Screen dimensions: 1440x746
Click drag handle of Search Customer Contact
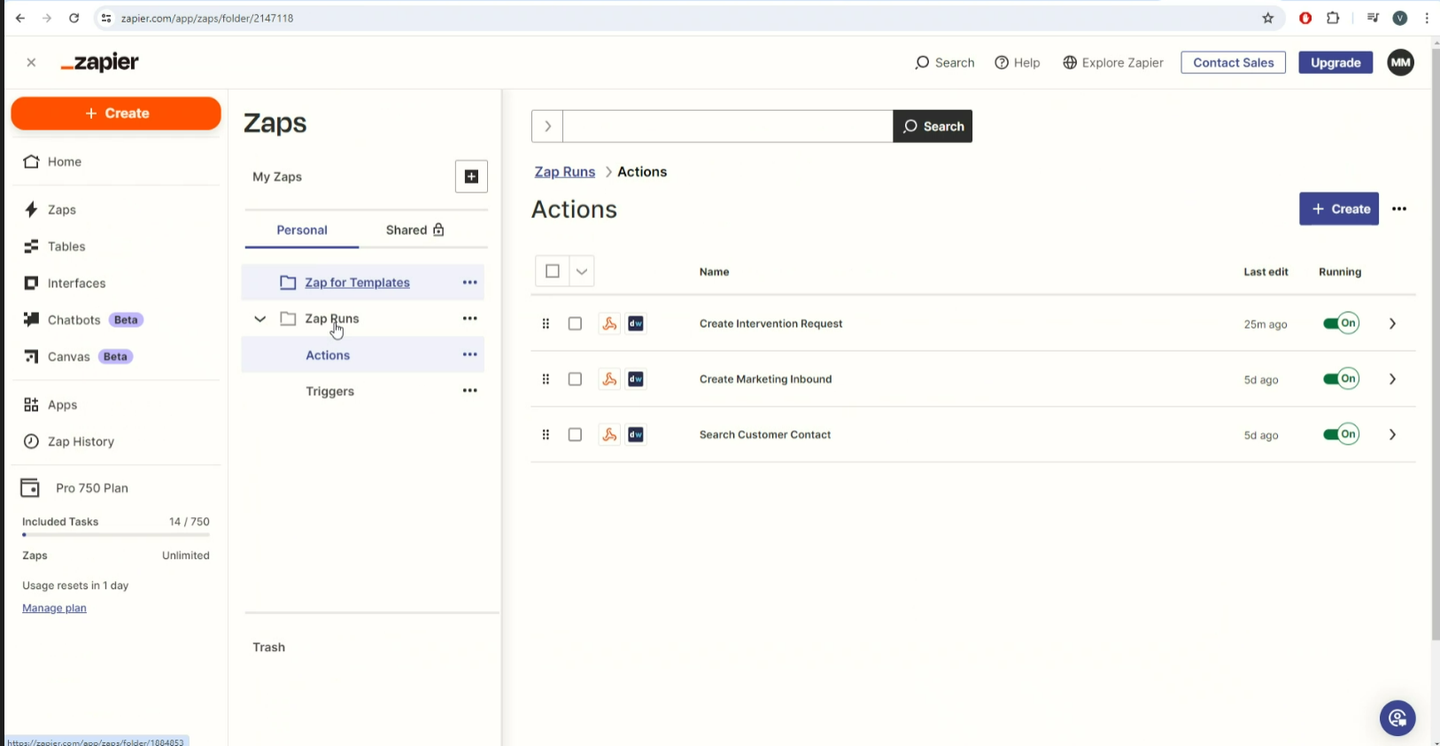545,434
